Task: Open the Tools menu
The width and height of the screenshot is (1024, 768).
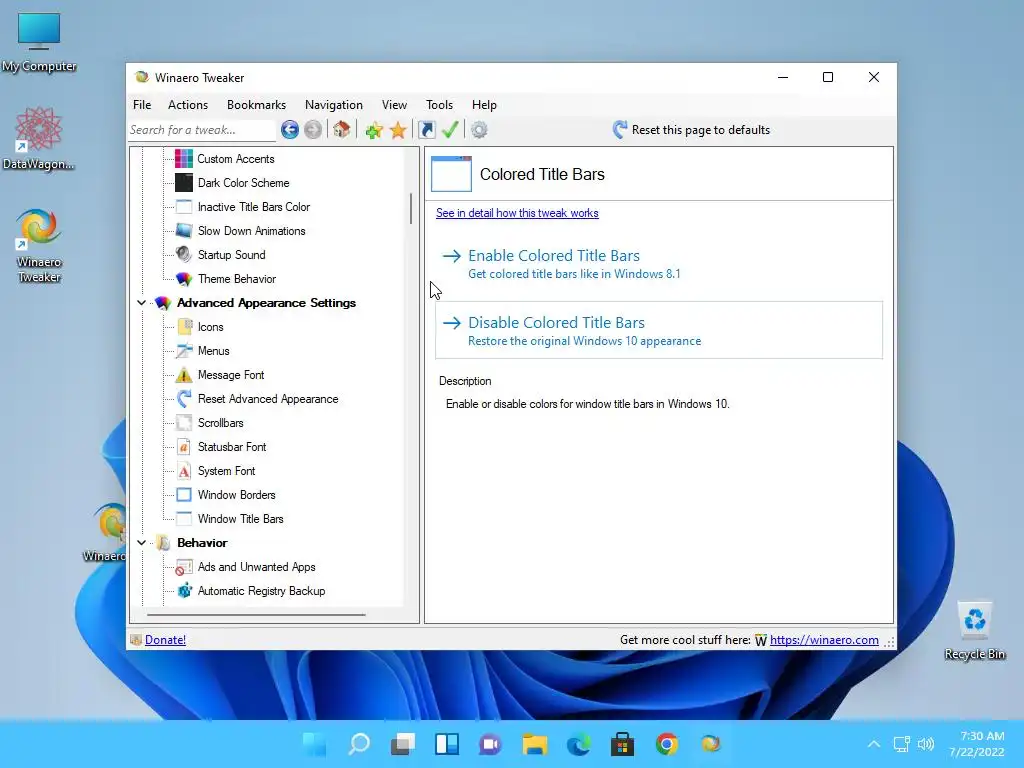Action: tap(440, 104)
